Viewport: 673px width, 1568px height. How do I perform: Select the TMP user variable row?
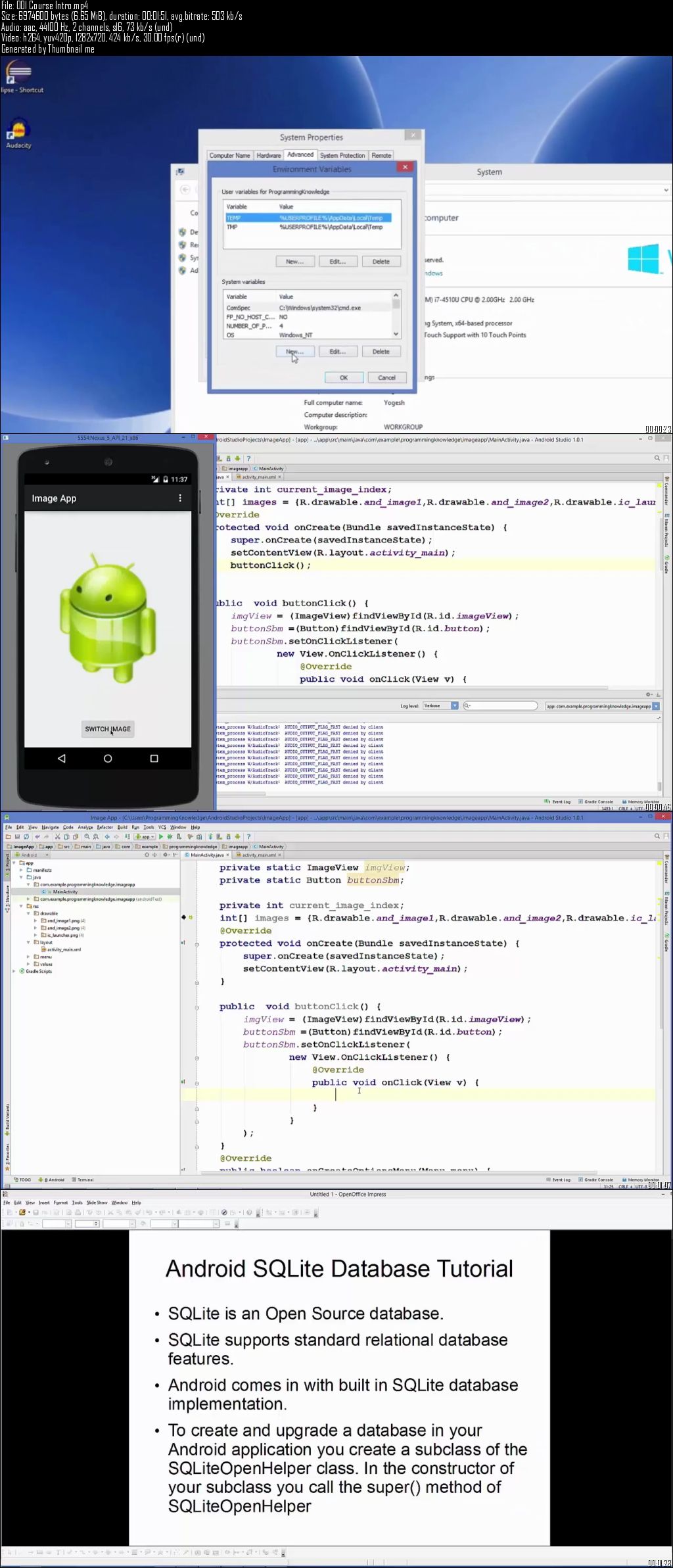[309, 227]
